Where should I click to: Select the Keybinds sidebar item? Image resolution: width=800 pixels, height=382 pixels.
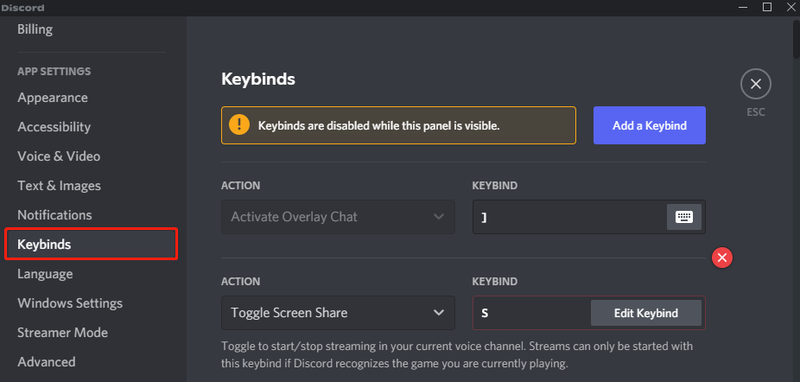click(x=91, y=244)
